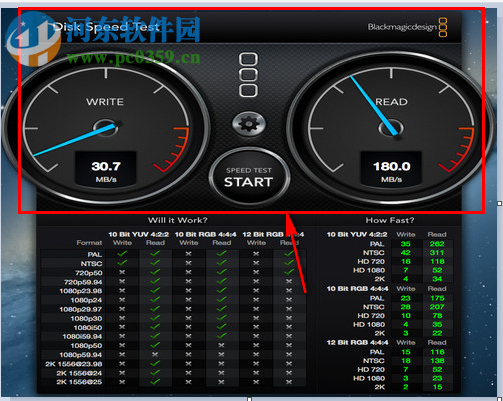Click NTSC read value 311 in How Fast
The image size is (503, 401).
point(437,253)
